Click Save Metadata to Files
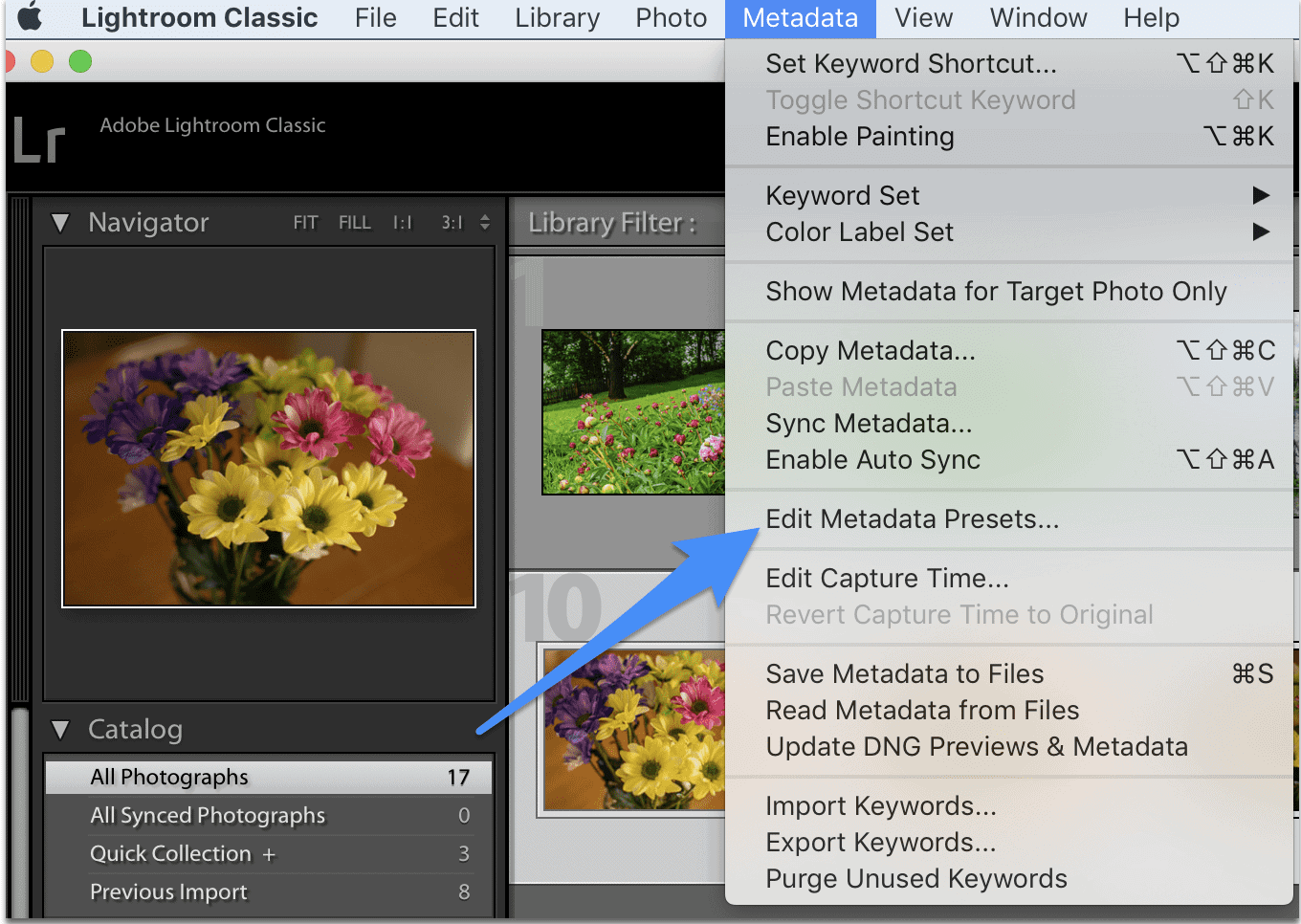1301x924 pixels. point(904,673)
